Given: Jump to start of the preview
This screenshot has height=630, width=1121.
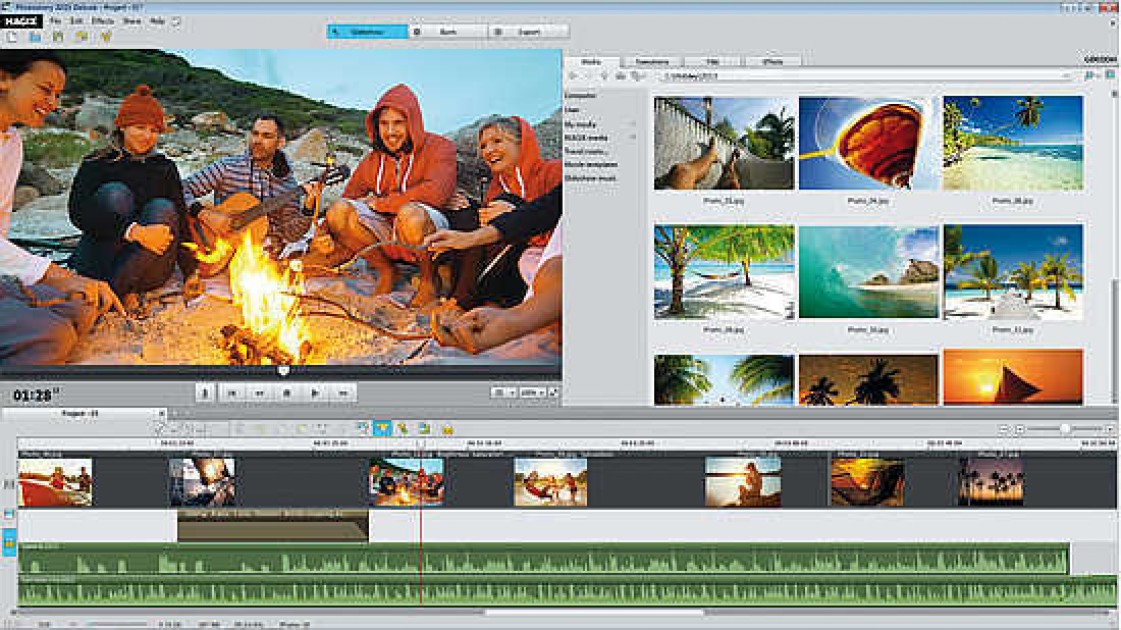Looking at the screenshot, I should point(232,393).
